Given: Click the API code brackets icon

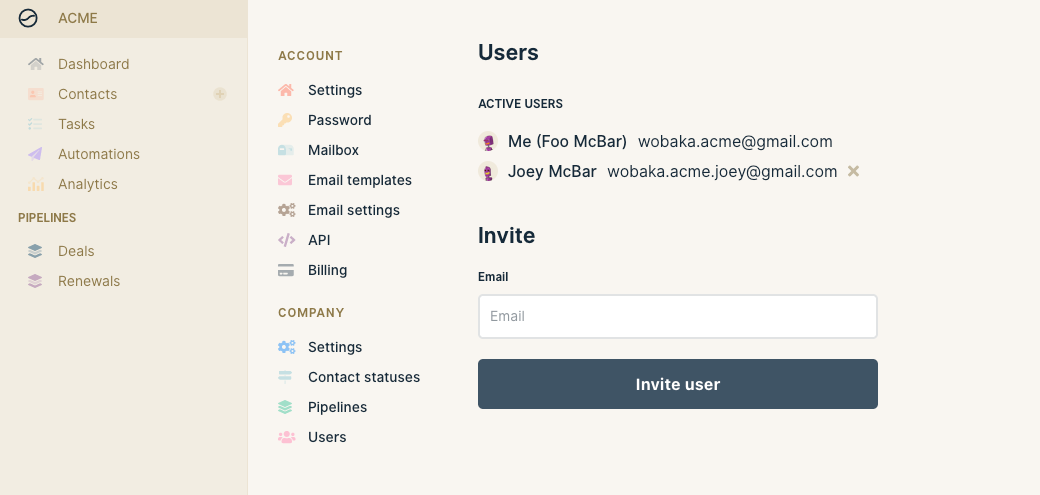Looking at the screenshot, I should 287,240.
